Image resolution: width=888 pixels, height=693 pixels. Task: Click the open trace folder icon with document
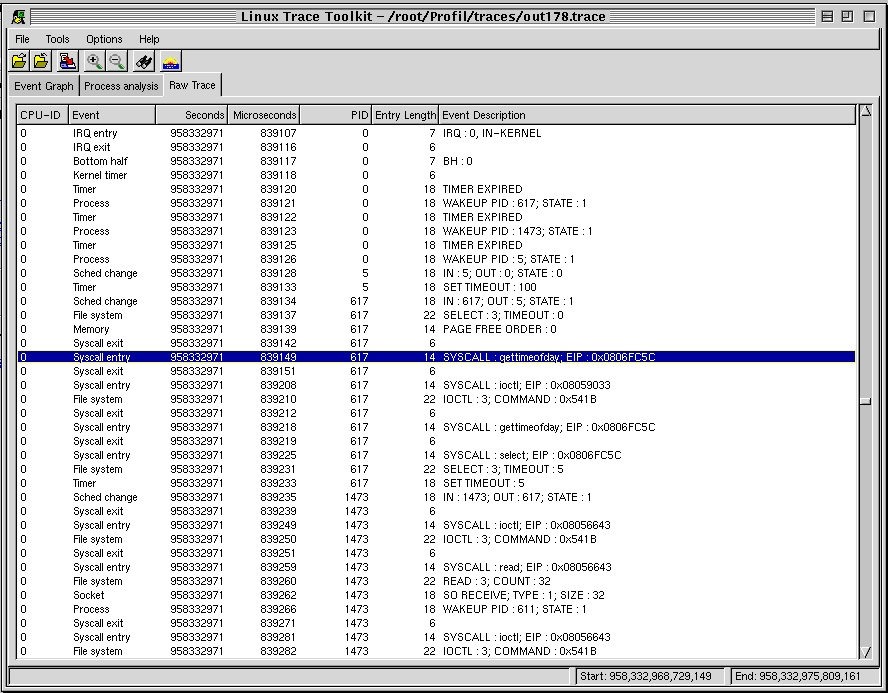click(19, 61)
